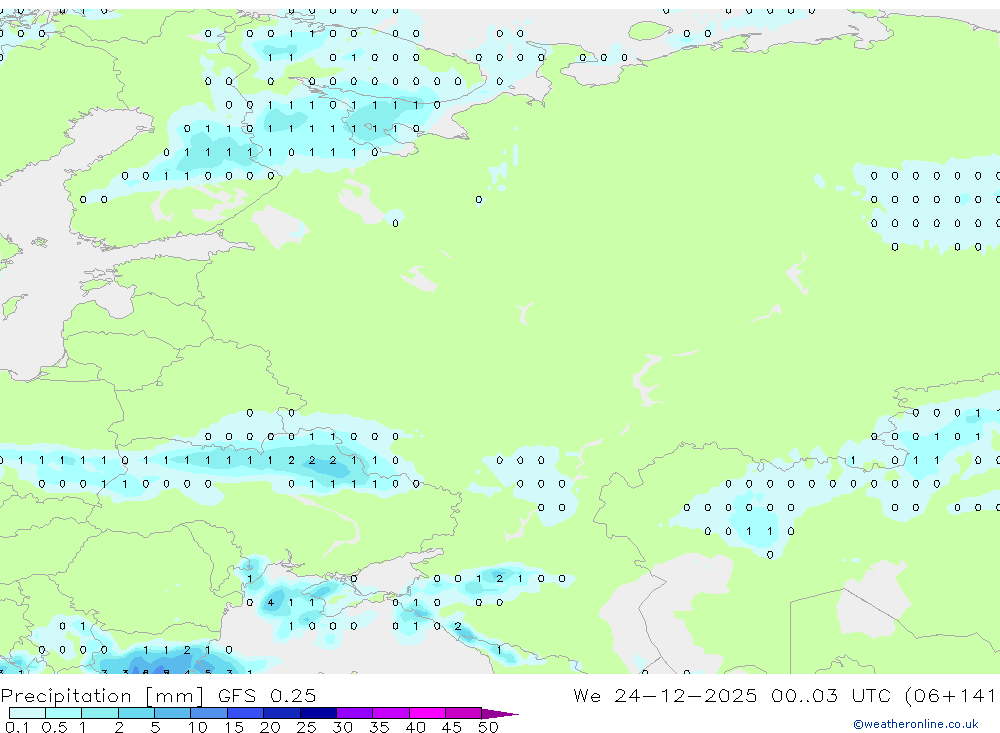Viewport: 1000px width, 733px height.
Task: Click the forecast run label "(06+141"
Action: [950, 695]
